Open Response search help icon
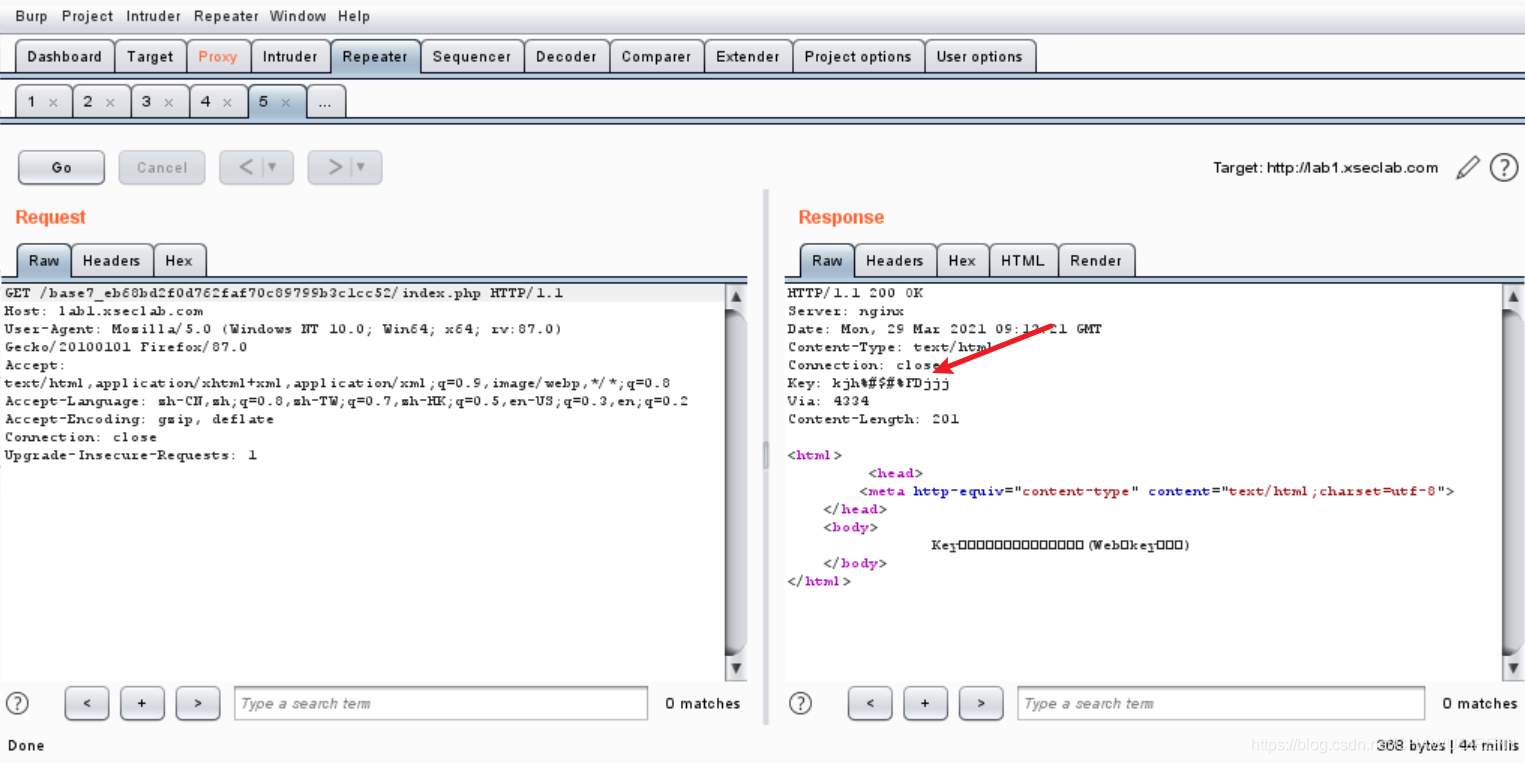 pos(800,703)
